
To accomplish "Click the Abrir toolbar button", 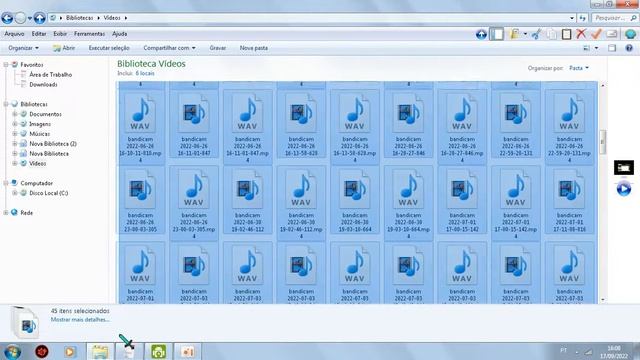I will click(64, 48).
